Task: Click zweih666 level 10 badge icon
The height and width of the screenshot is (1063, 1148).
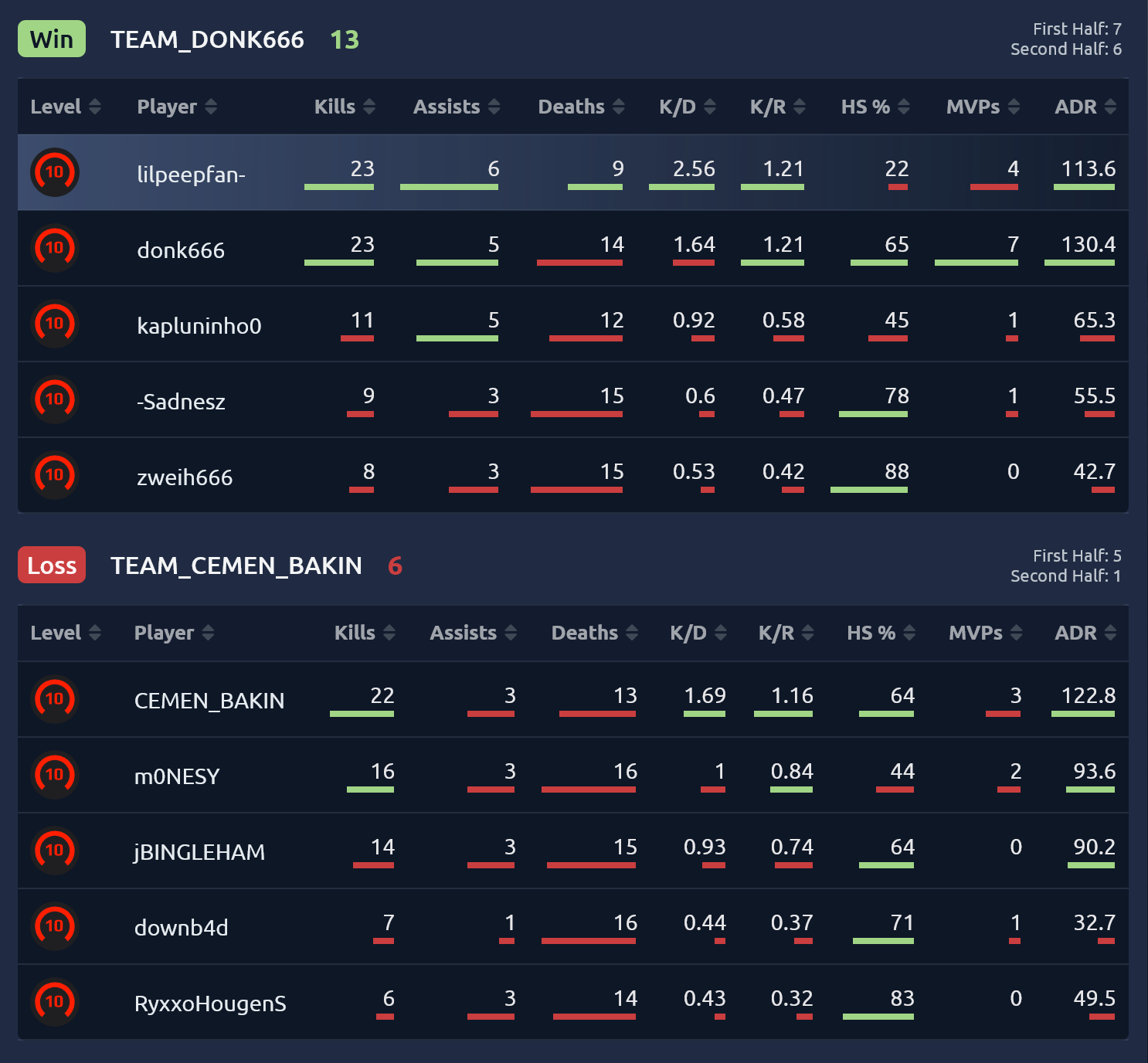Action: (55, 475)
